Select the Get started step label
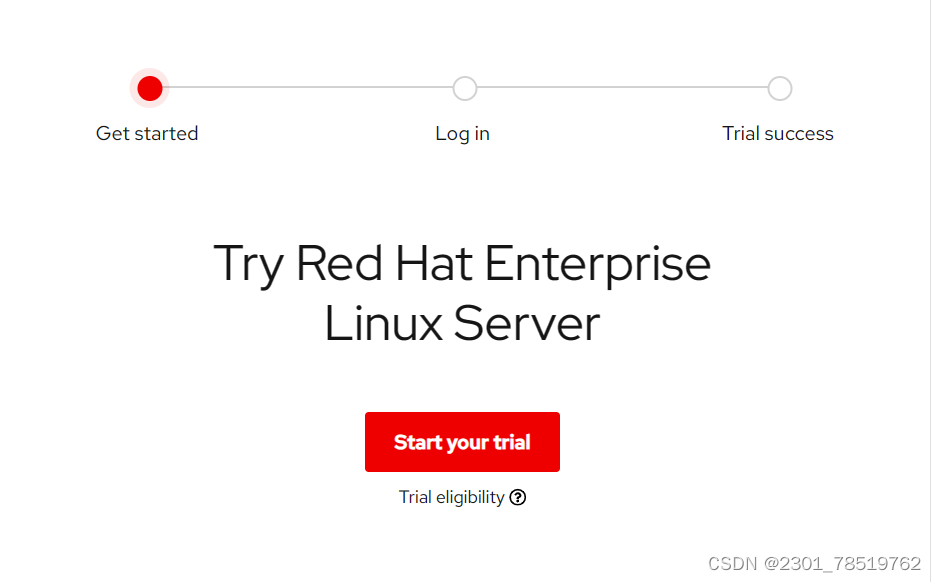 [x=147, y=133]
